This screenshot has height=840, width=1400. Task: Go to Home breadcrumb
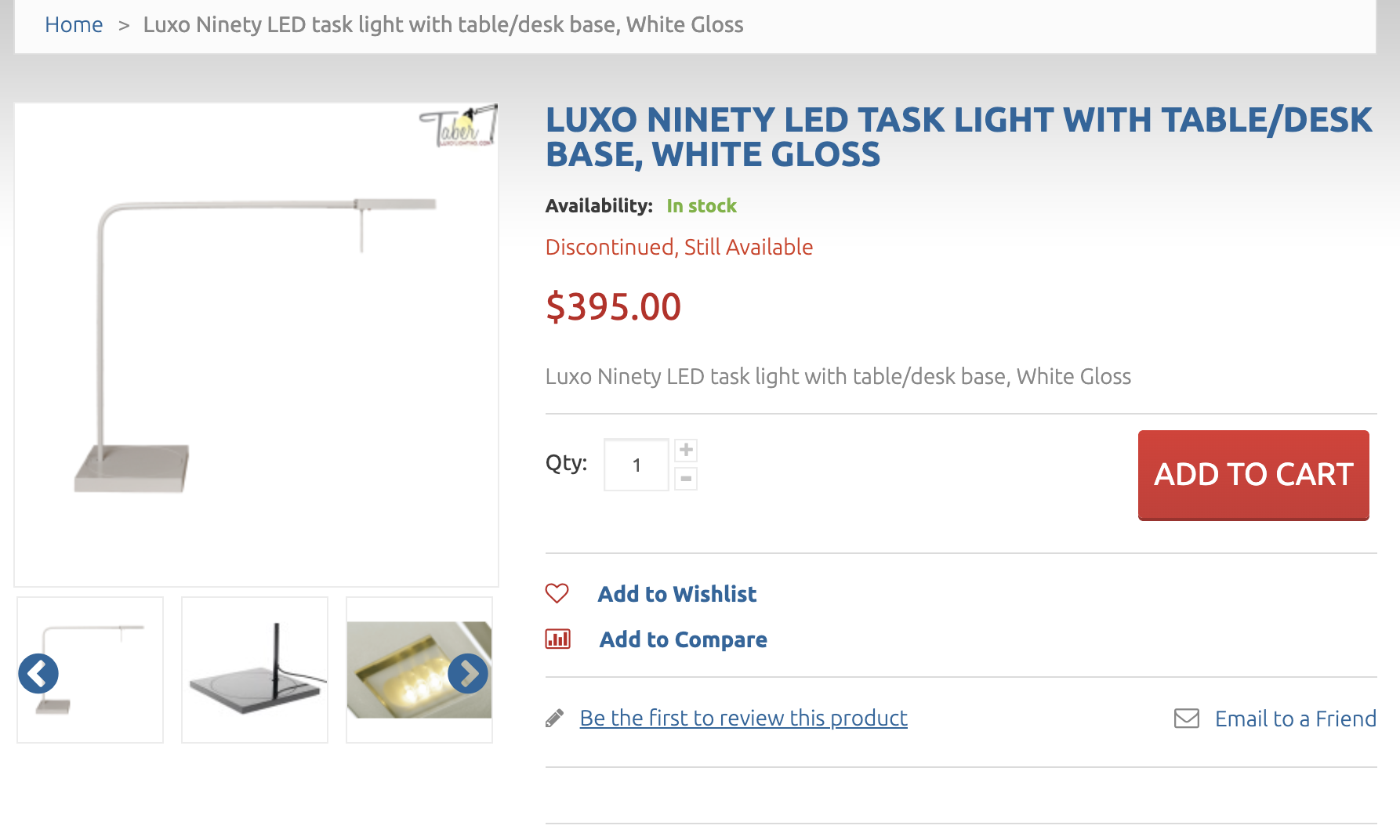(74, 24)
